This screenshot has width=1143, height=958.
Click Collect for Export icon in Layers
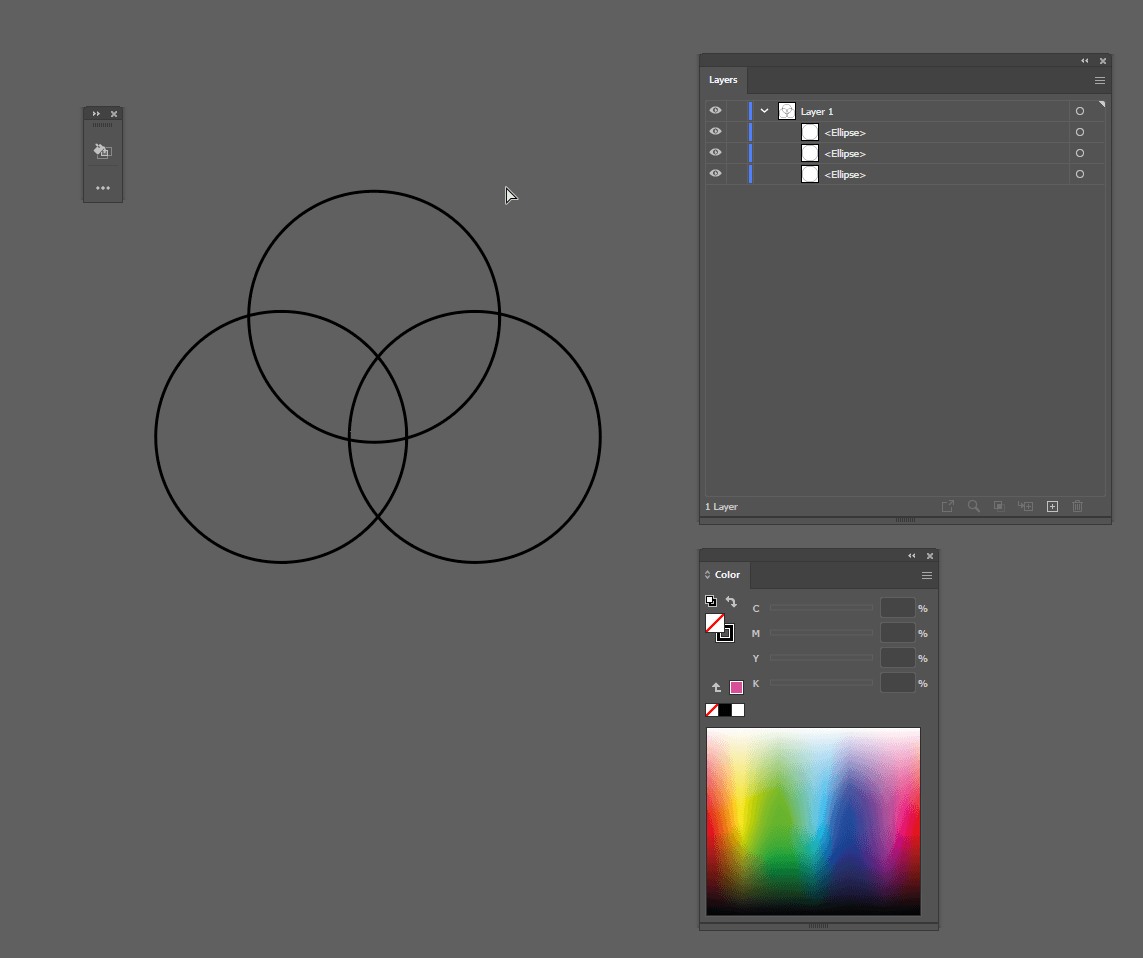pos(948,506)
